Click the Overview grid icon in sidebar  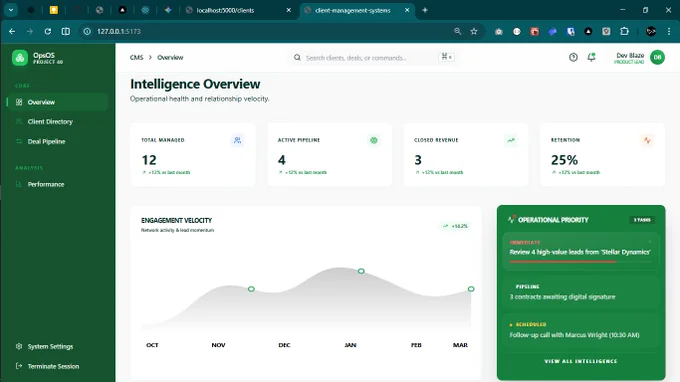19,102
